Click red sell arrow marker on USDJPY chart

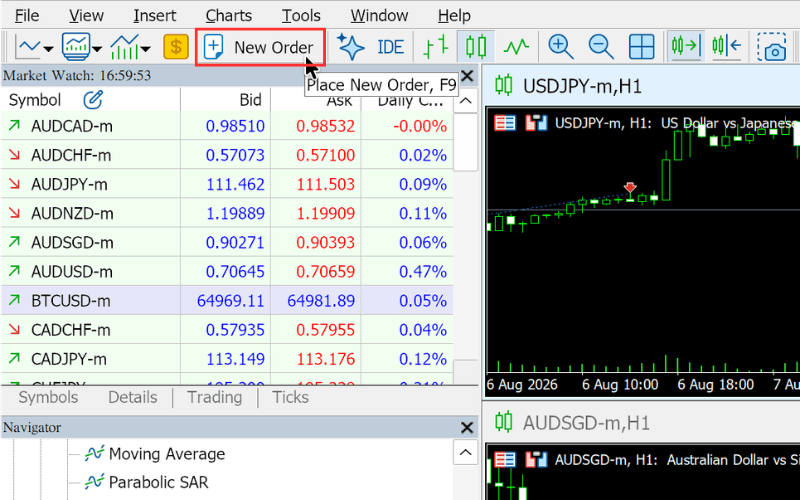(x=630, y=188)
